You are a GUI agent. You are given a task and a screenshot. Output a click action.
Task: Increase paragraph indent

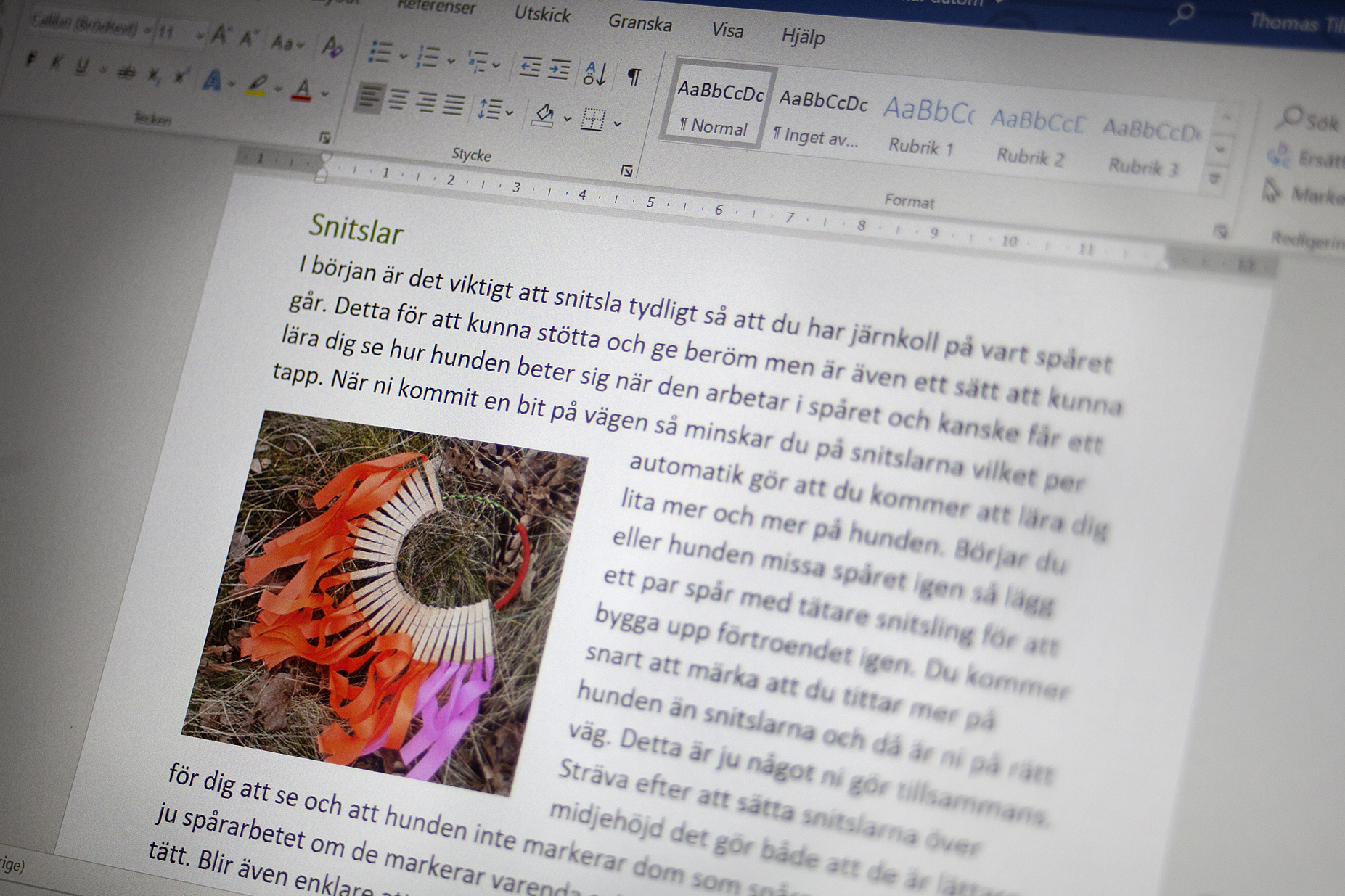point(558,70)
